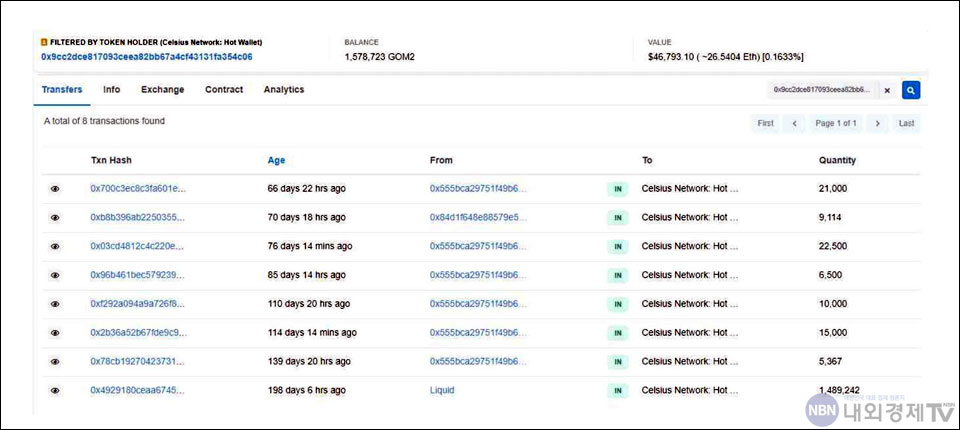Clear the address filter with the X icon
The width and height of the screenshot is (960, 430).
886,90
